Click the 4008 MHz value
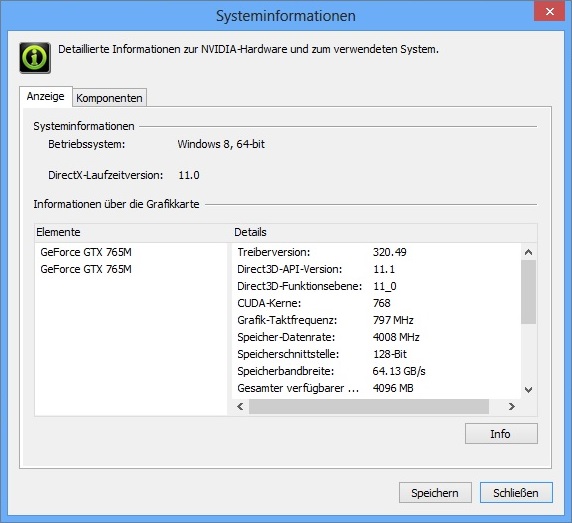Image resolution: width=572 pixels, height=523 pixels. [x=396, y=337]
